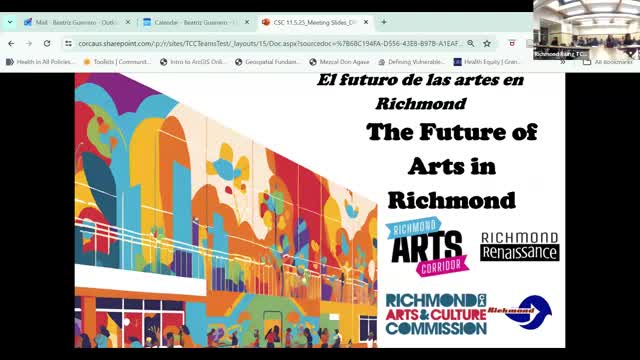Expand hidden bookmarks chevron
The width and height of the screenshot is (640, 360).
click(x=562, y=62)
